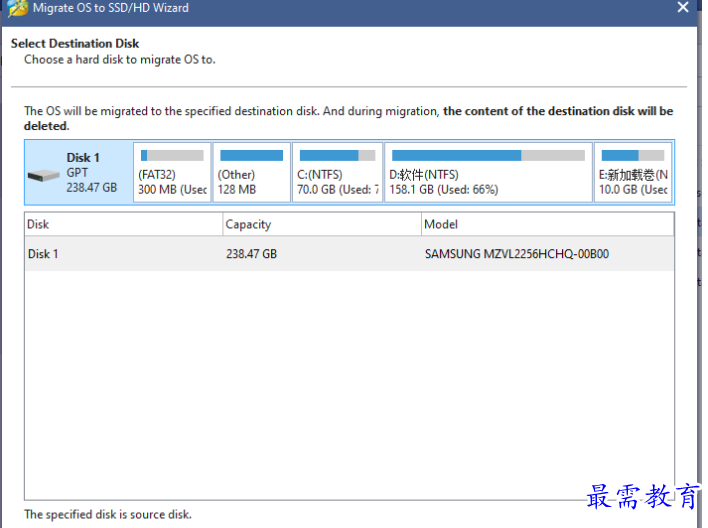Close the Migrate OS wizard window
The width and height of the screenshot is (708, 528).
683,7
